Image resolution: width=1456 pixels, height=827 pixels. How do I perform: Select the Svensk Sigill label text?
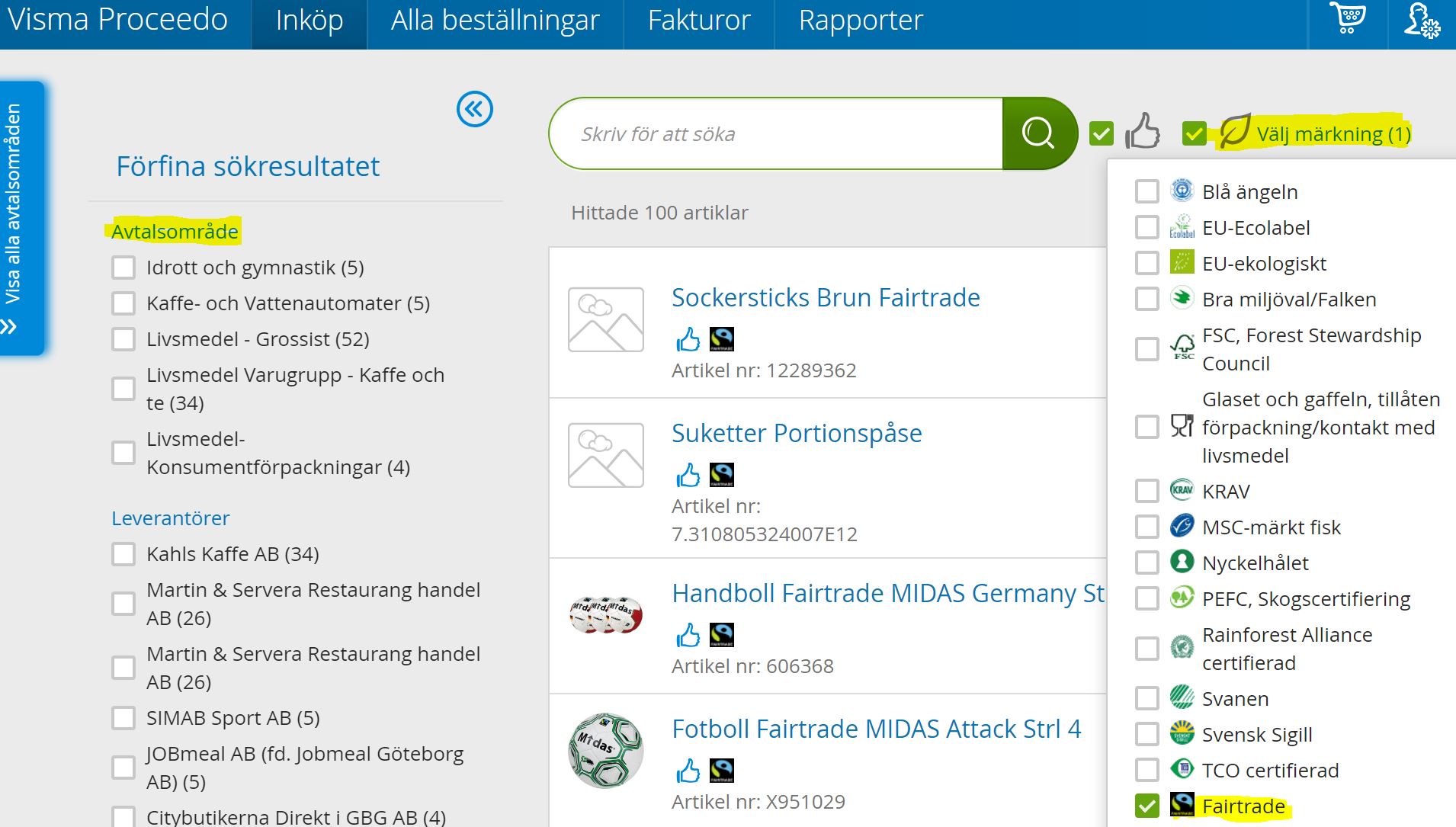point(1257,735)
